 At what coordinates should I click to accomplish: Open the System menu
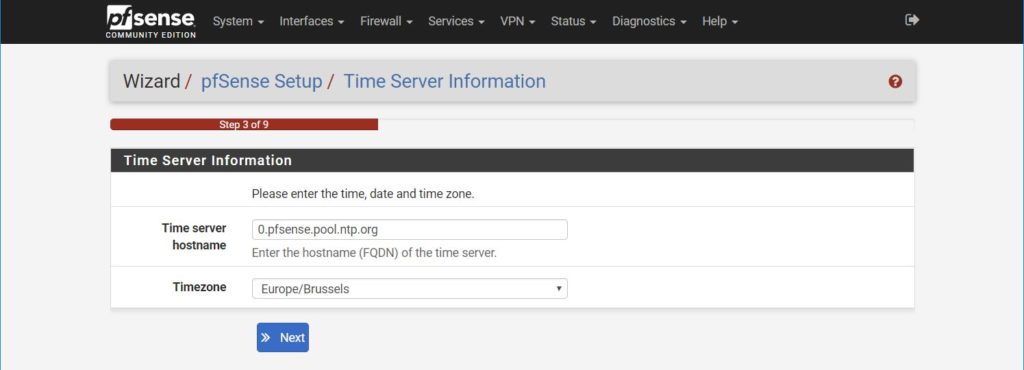click(x=238, y=22)
